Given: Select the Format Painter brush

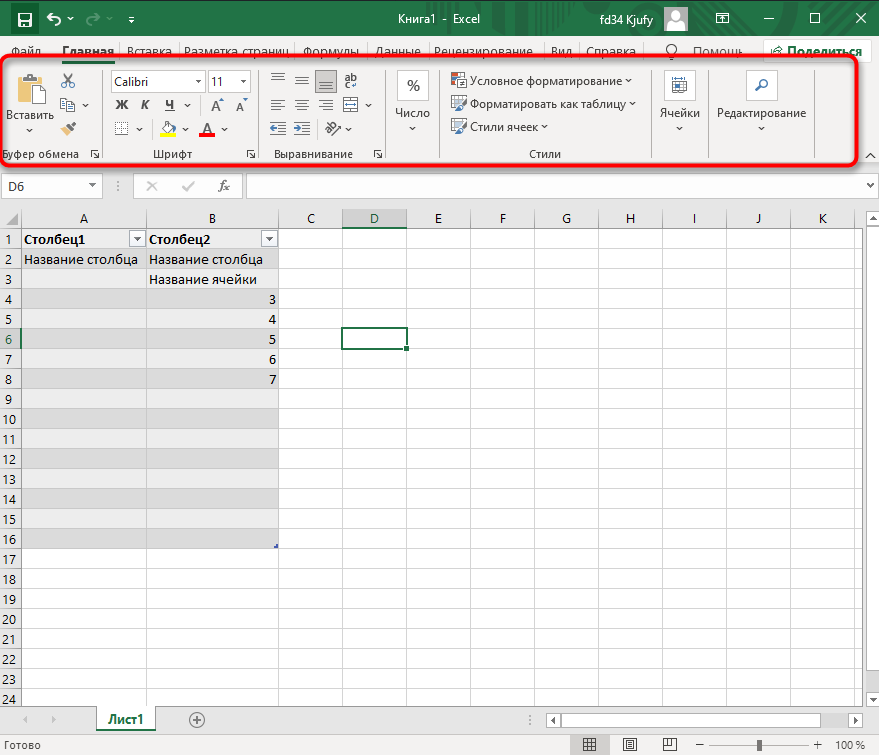Looking at the screenshot, I should pyautogui.click(x=68, y=128).
